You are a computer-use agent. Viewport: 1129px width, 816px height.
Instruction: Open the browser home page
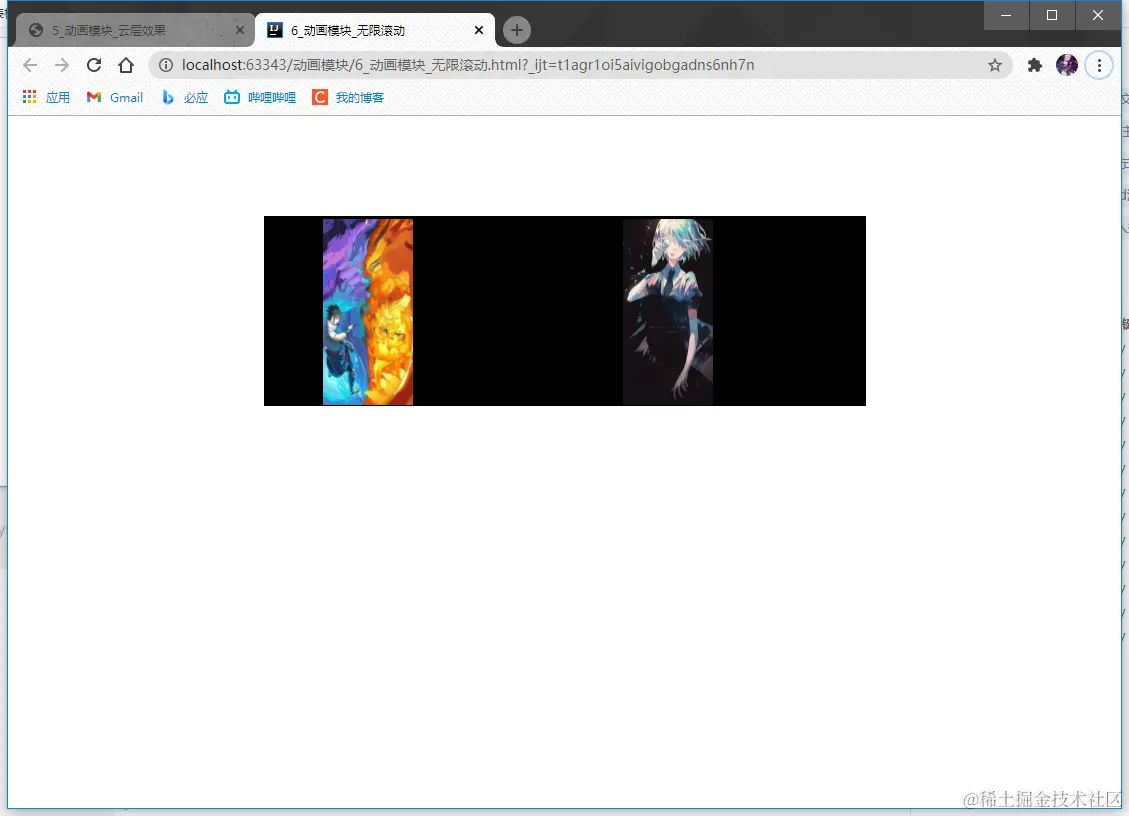pos(126,65)
